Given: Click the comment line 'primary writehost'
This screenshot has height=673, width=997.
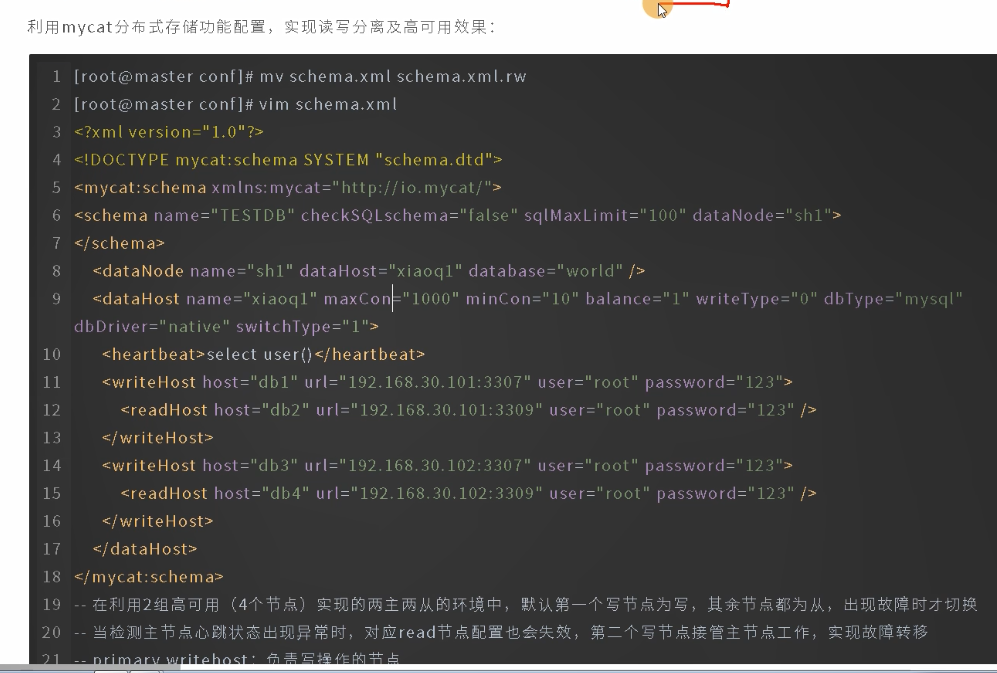Looking at the screenshot, I should pos(237,659).
